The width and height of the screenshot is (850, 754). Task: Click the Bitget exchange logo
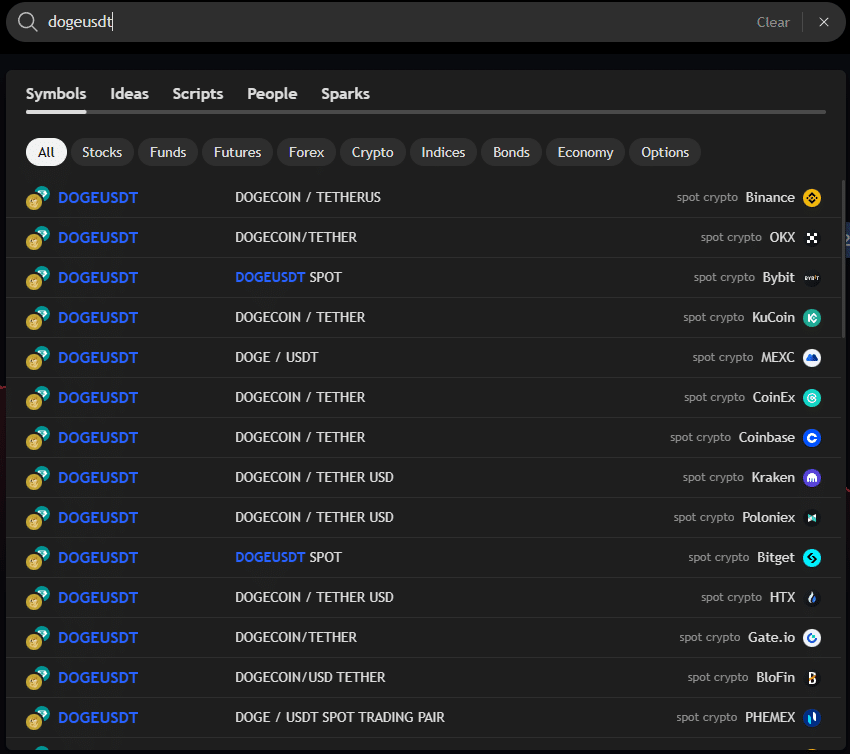(x=812, y=558)
